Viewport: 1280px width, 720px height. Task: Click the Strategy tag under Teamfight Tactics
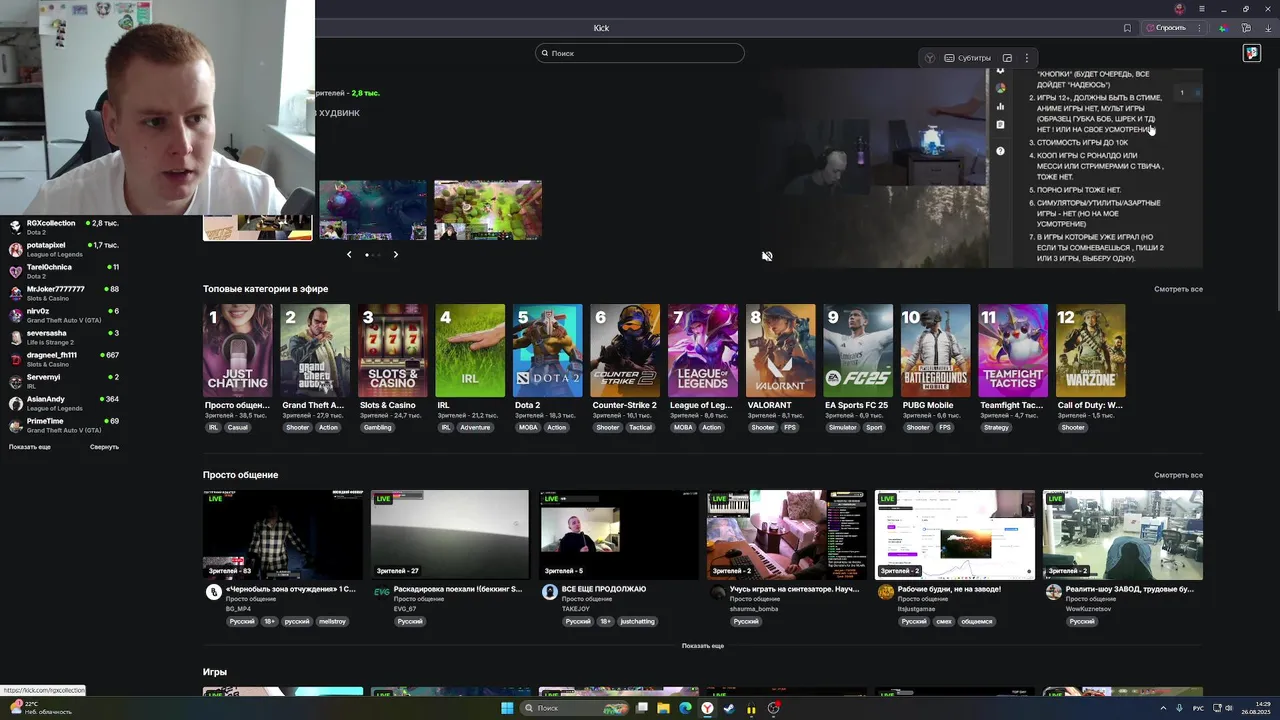click(996, 427)
